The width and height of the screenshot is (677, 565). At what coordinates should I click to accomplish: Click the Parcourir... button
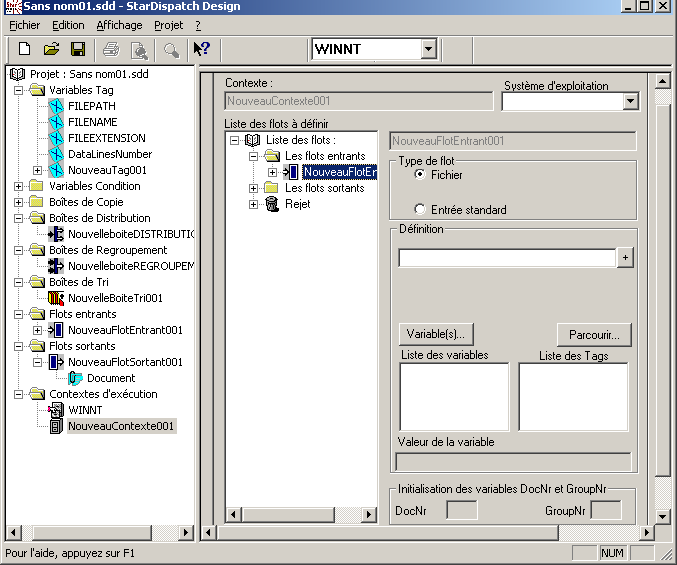click(x=594, y=334)
